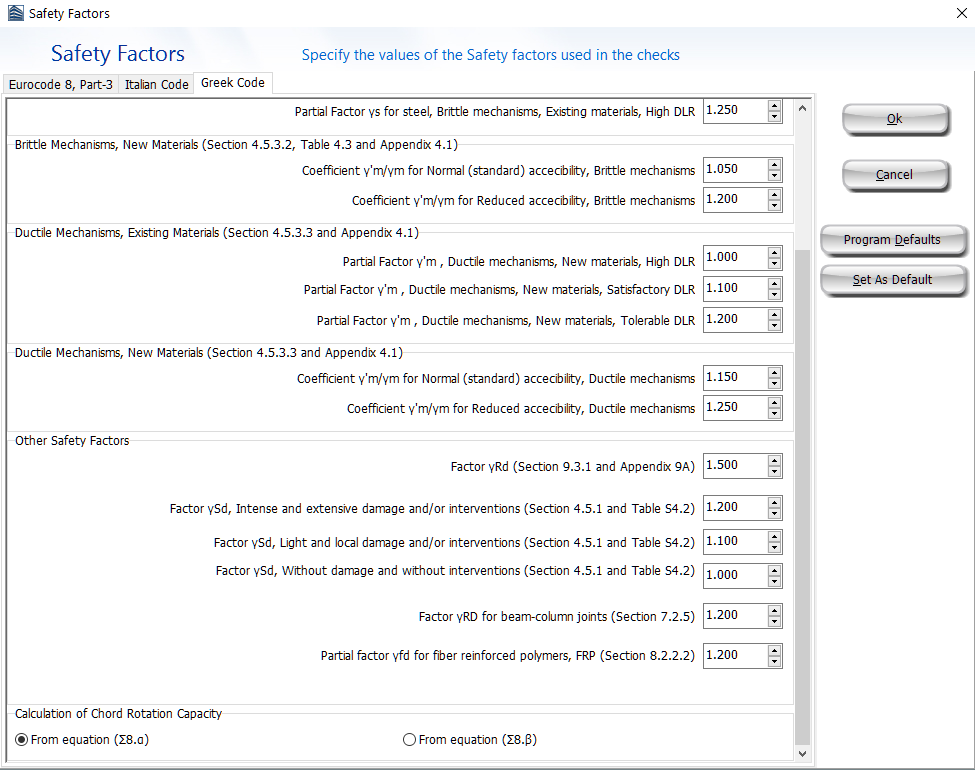Decrease γSd Light and local damage value
This screenshot has height=770, width=975.
(x=774, y=547)
